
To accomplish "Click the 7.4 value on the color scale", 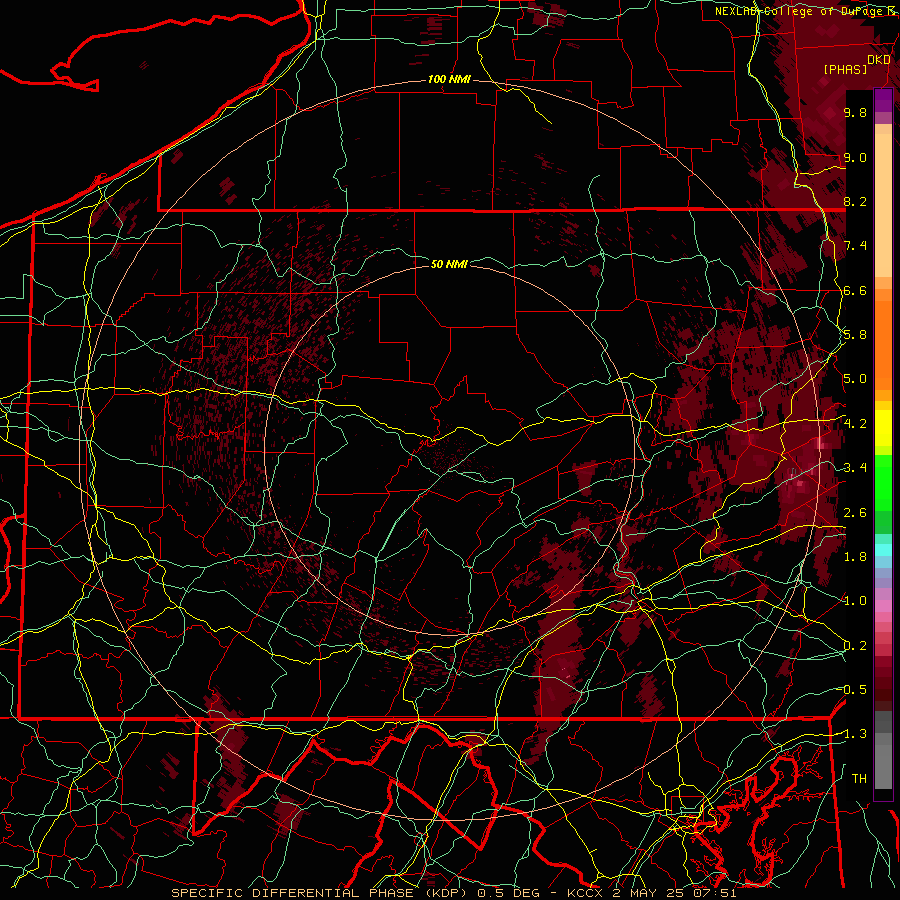I will pyautogui.click(x=855, y=246).
